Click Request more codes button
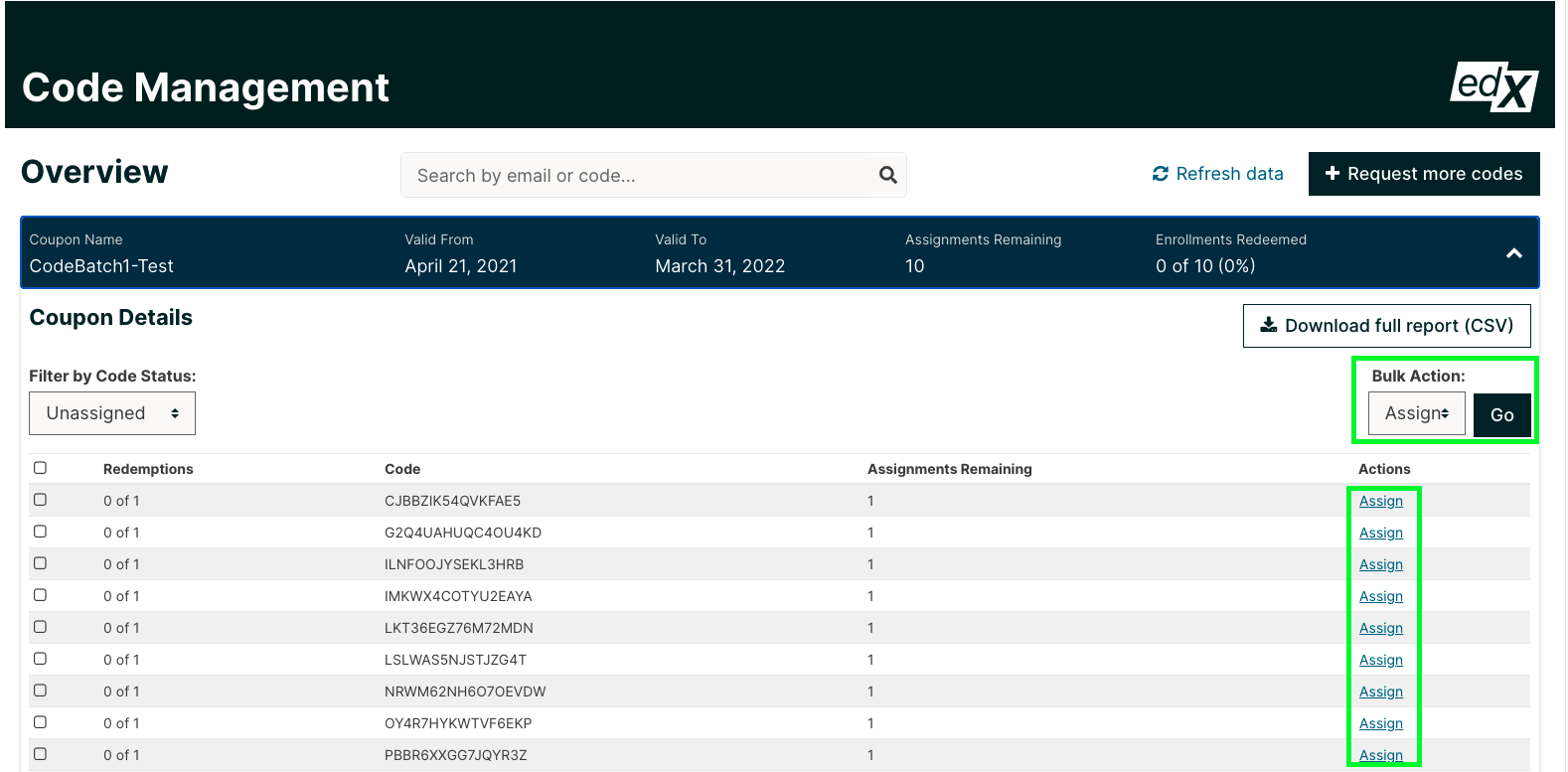Image resolution: width=1568 pixels, height=772 pixels. (x=1423, y=174)
